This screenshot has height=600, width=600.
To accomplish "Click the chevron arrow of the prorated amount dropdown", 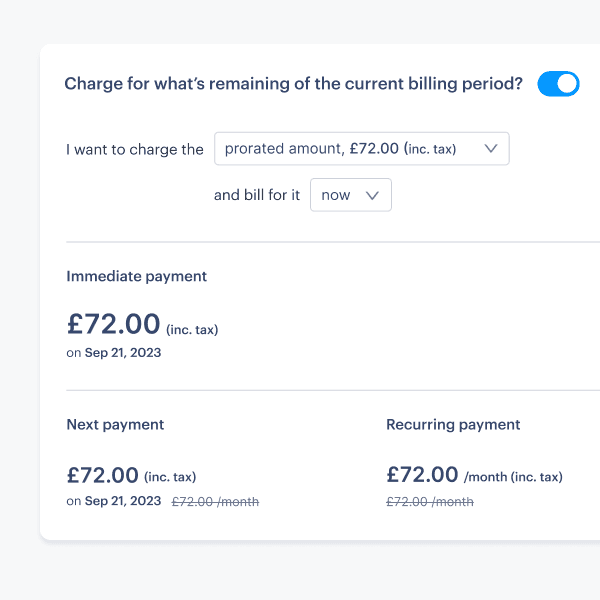I will tap(490, 149).
